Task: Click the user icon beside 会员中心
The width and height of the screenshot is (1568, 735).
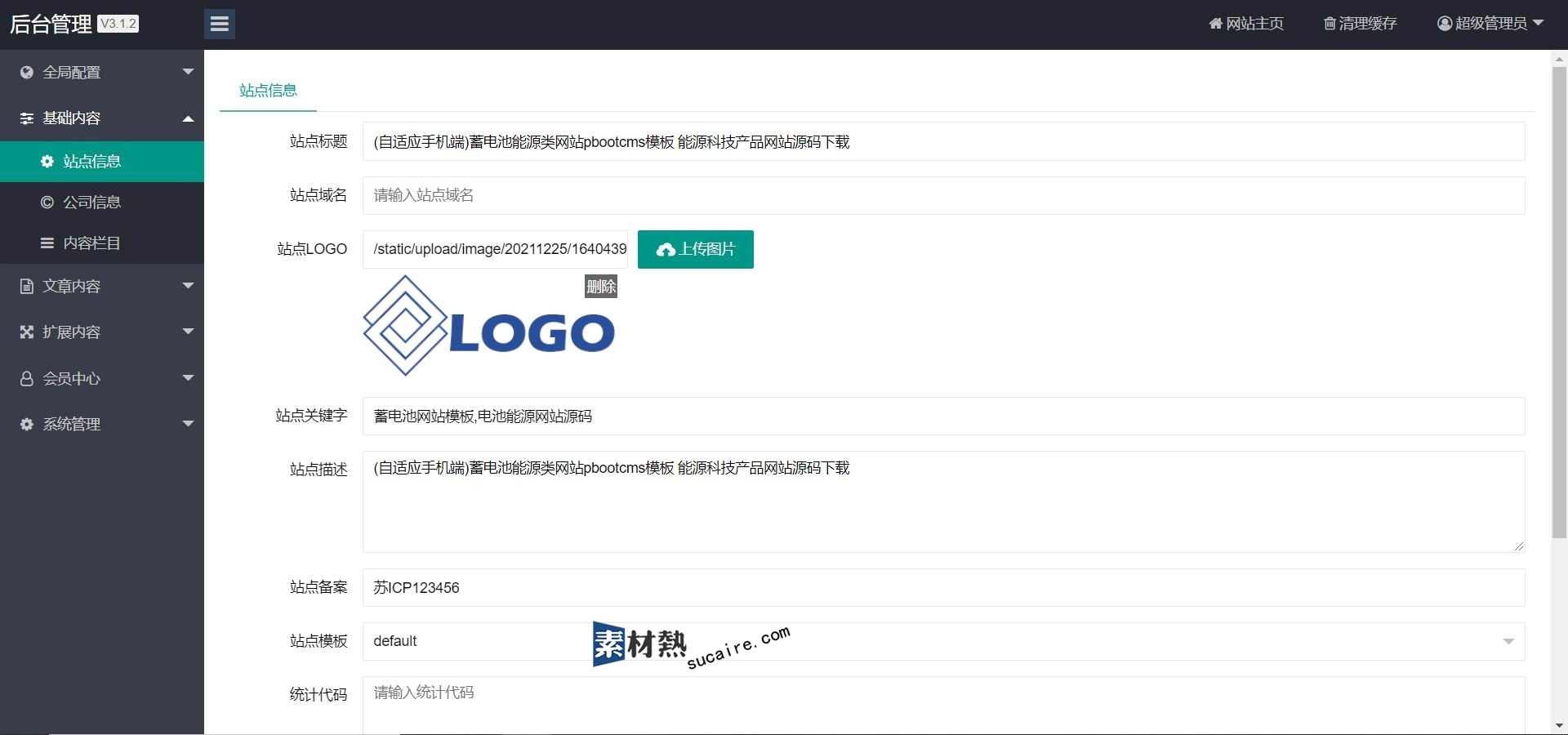Action: tap(27, 378)
